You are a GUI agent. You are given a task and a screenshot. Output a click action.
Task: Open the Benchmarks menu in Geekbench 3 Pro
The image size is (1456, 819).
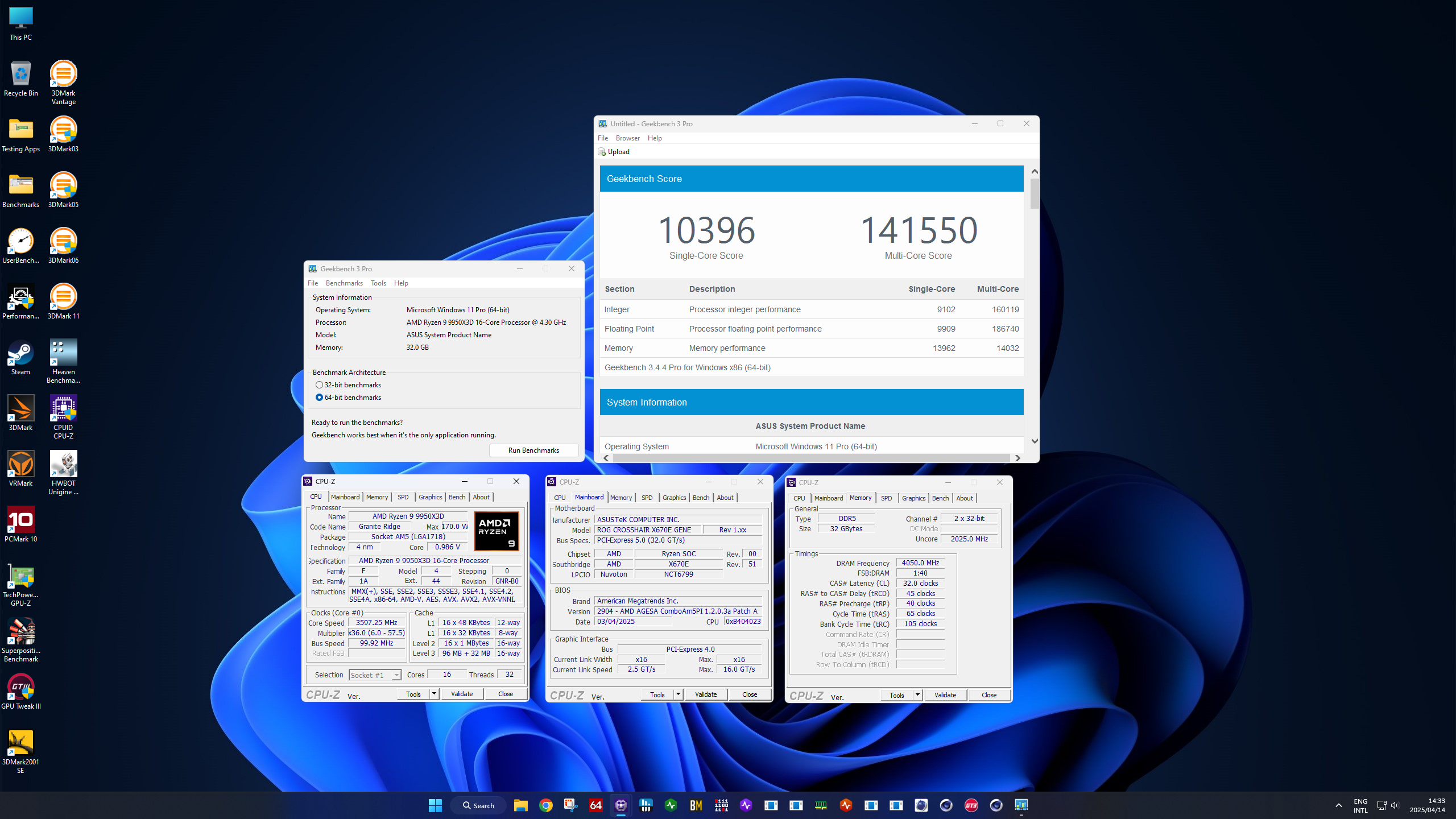click(x=344, y=283)
